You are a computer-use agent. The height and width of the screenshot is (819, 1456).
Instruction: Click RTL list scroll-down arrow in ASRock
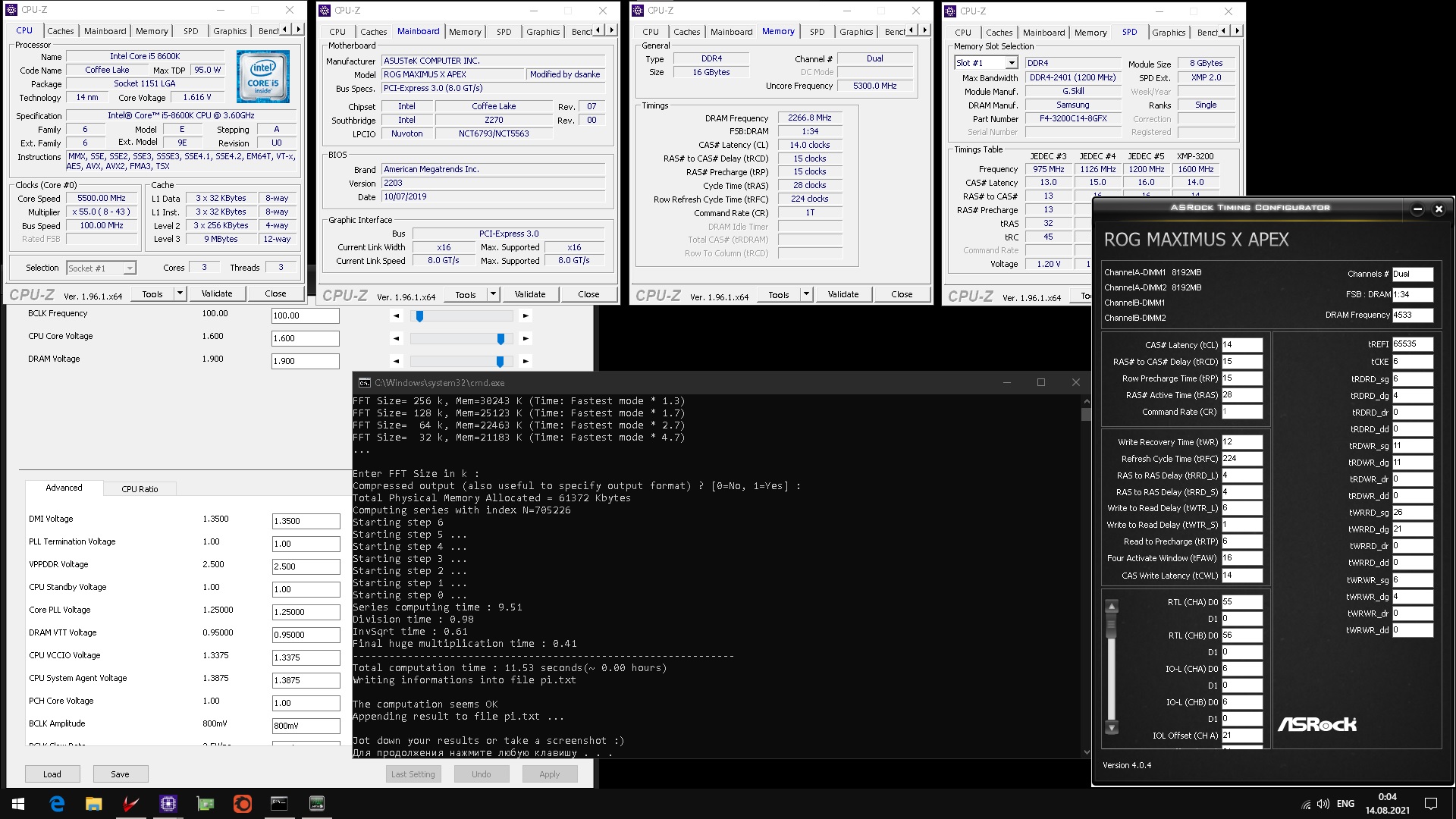1112,728
